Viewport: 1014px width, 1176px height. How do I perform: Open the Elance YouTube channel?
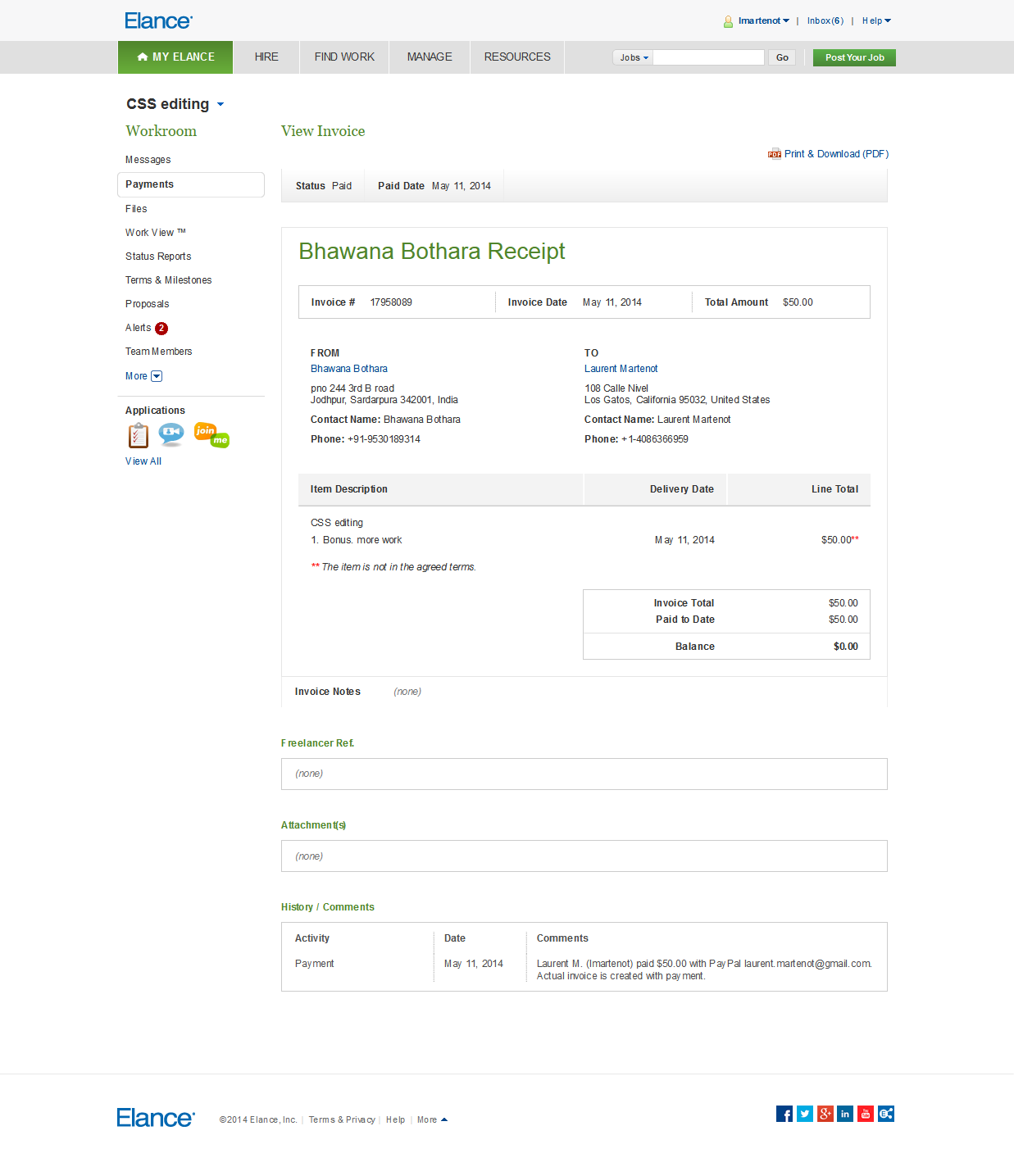pos(866,1114)
